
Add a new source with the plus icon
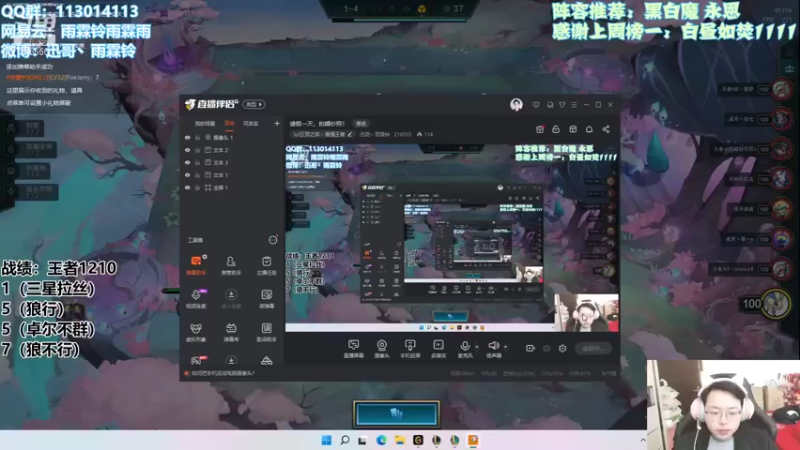(277, 123)
